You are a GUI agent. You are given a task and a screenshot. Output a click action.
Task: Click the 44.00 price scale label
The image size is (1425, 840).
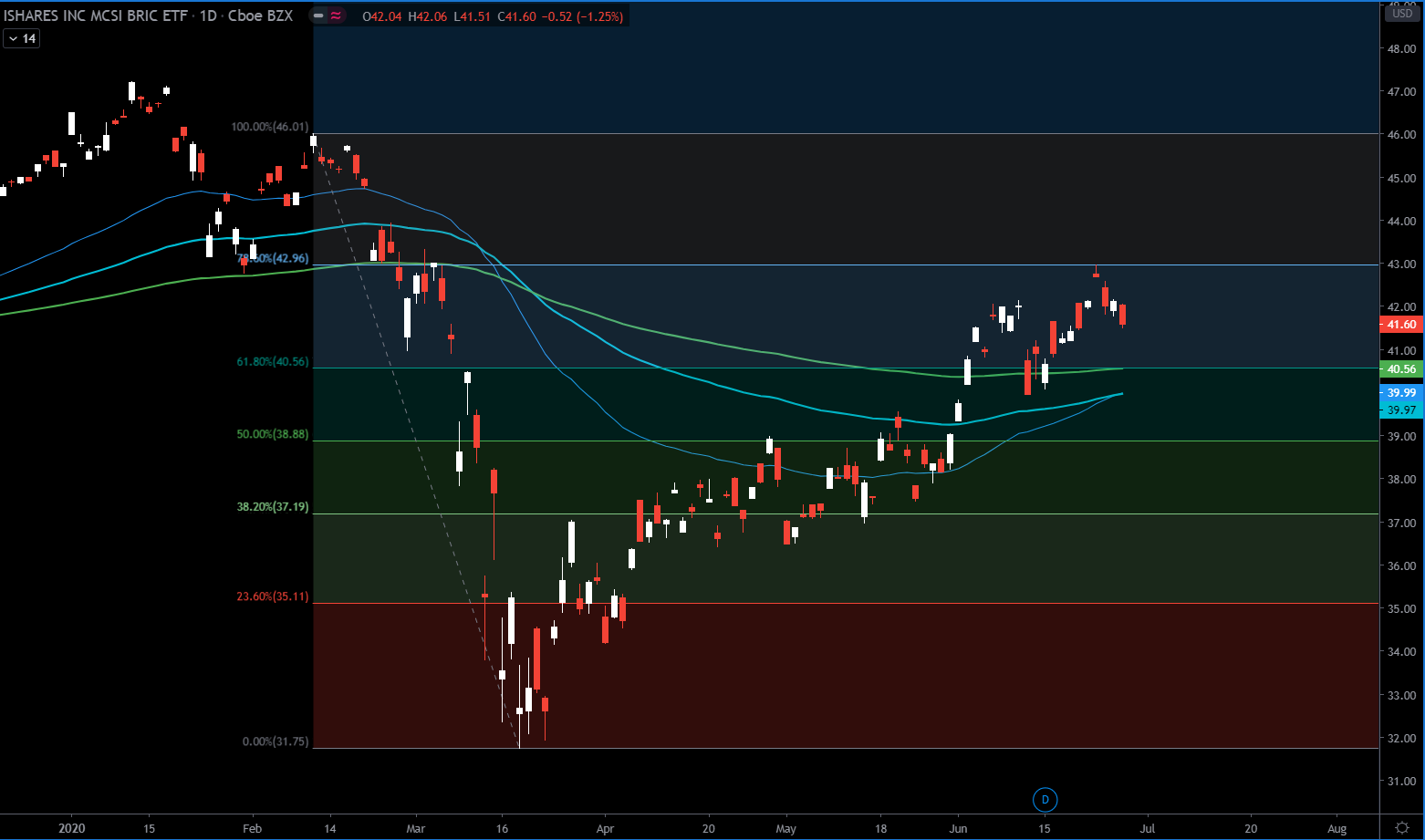tap(1400, 222)
